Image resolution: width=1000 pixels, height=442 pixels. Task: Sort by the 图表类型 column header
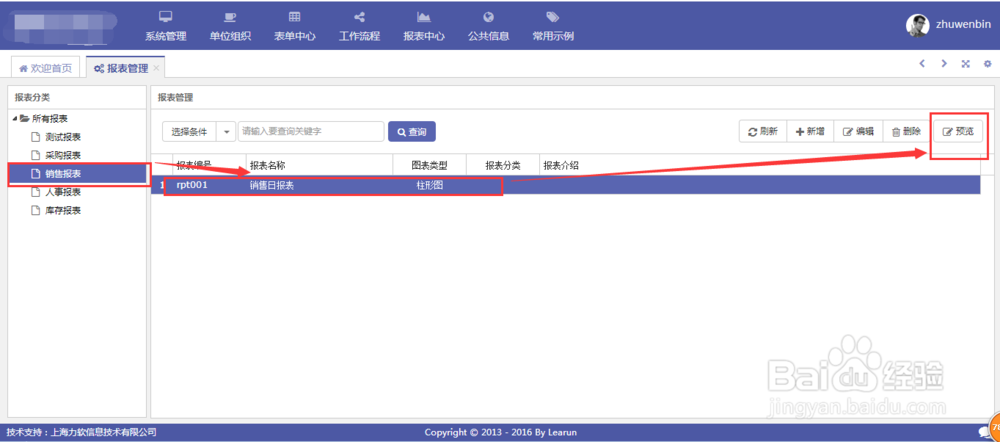(x=430, y=165)
